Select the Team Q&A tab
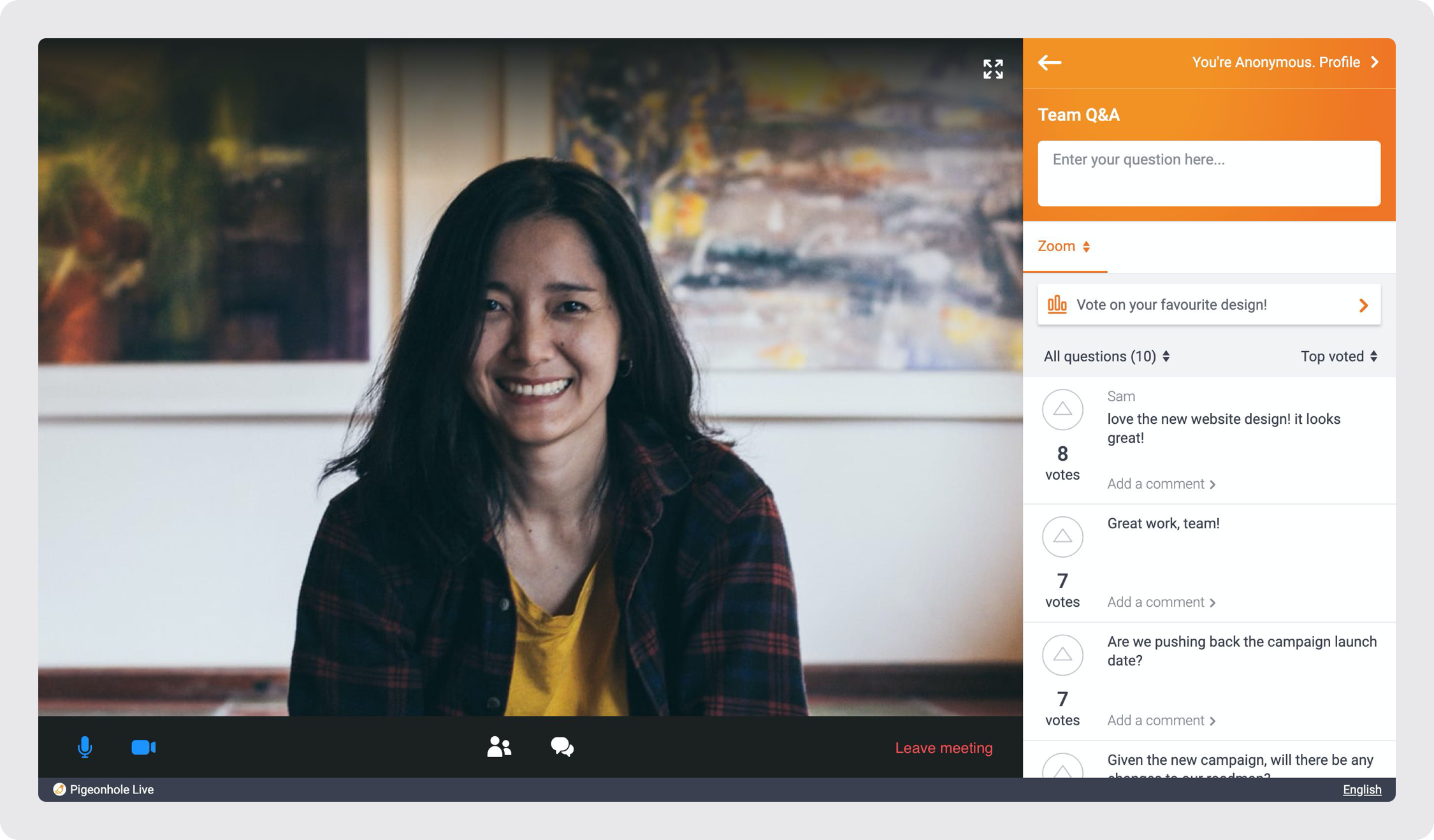This screenshot has width=1434, height=840. (1078, 113)
